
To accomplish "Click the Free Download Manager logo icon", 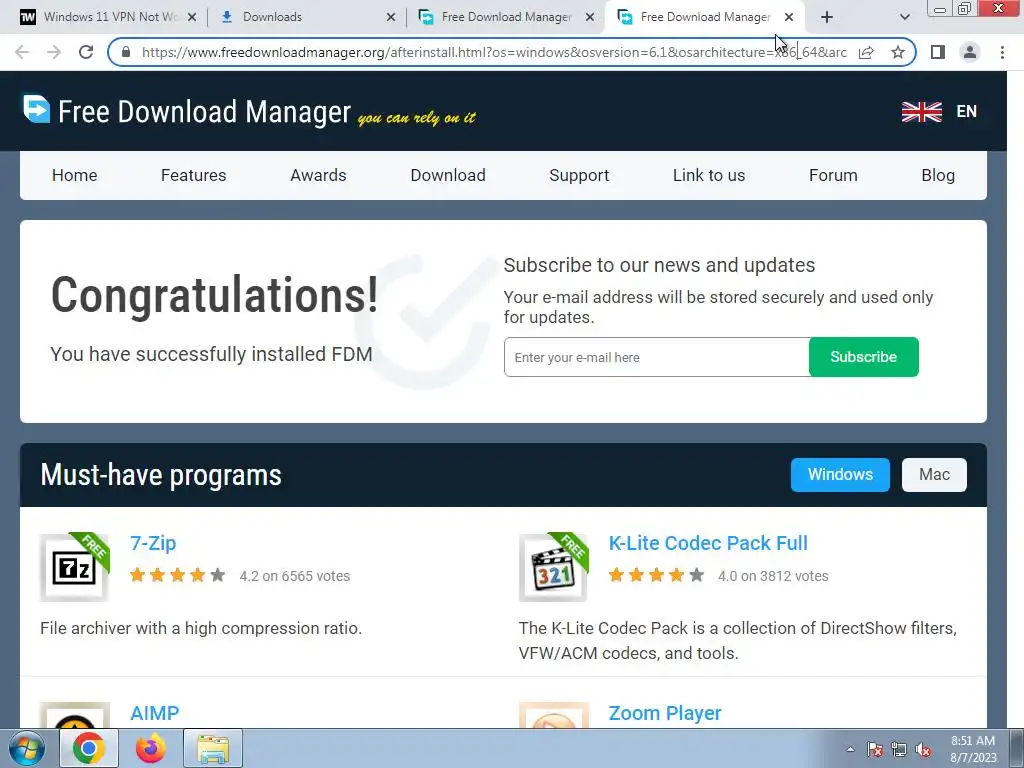I will pyautogui.click(x=36, y=109).
